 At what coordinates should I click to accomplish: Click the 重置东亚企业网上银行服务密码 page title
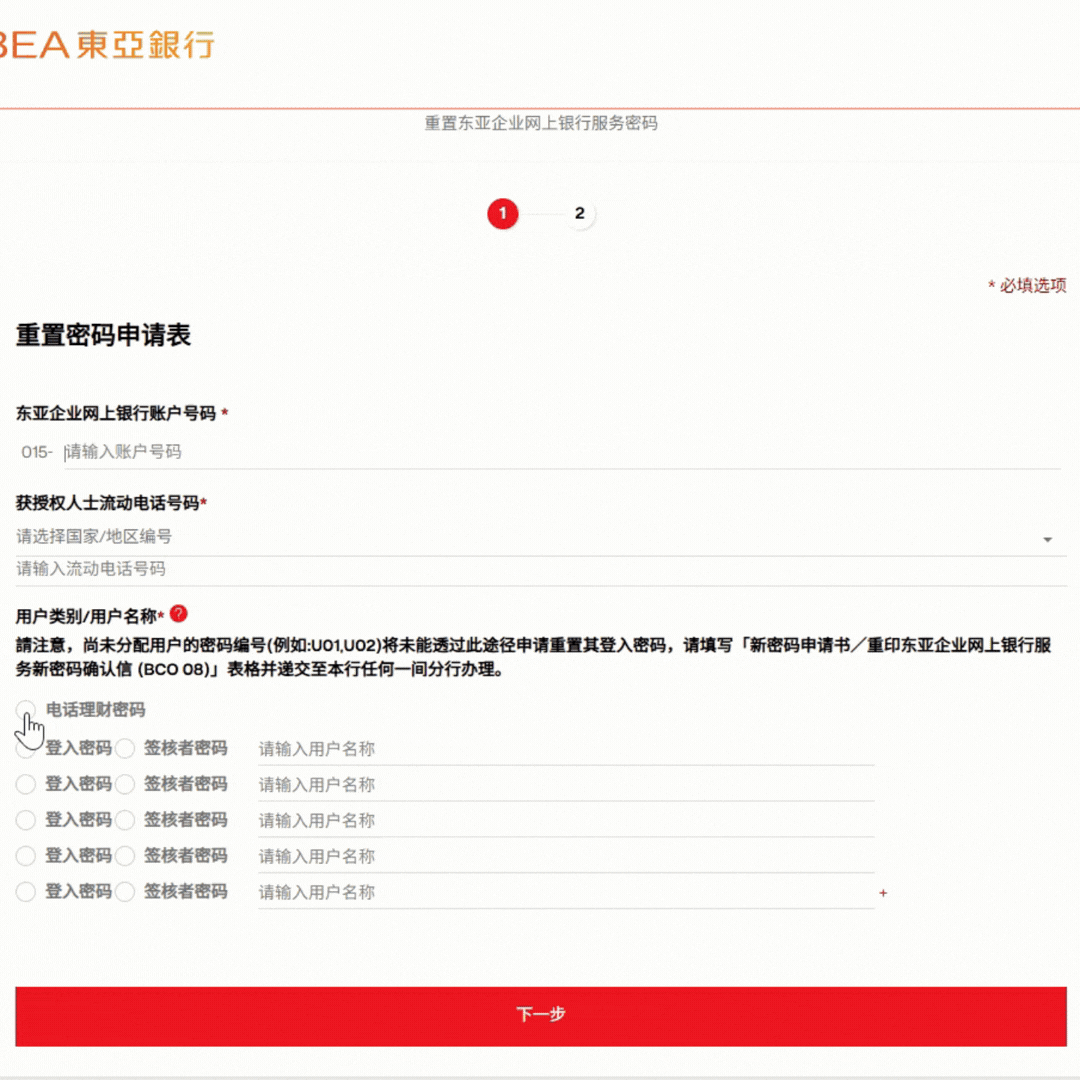[541, 123]
